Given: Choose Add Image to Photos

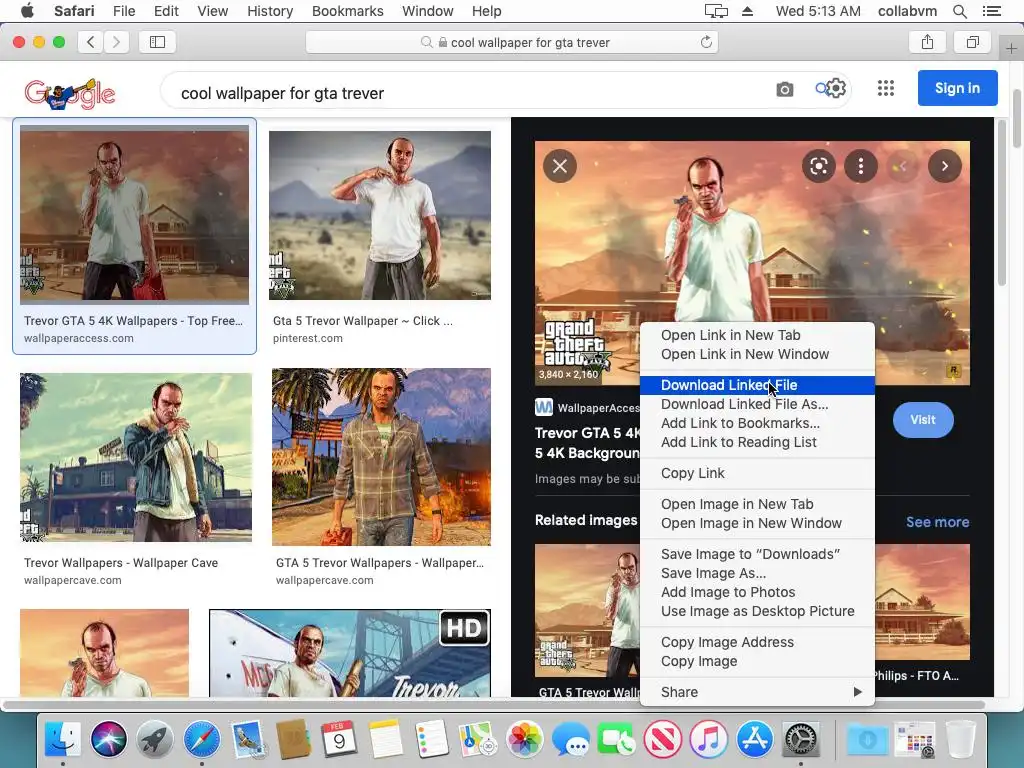Looking at the screenshot, I should tap(757, 592).
